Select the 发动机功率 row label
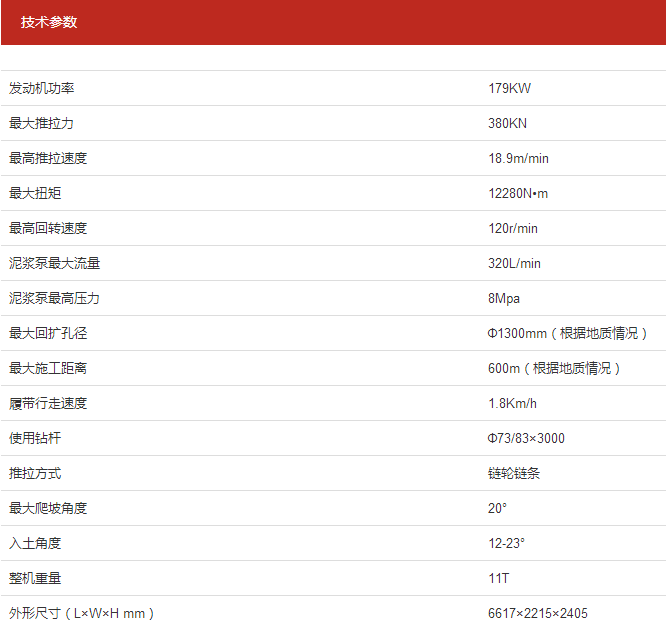The image size is (666, 638). 42,88
